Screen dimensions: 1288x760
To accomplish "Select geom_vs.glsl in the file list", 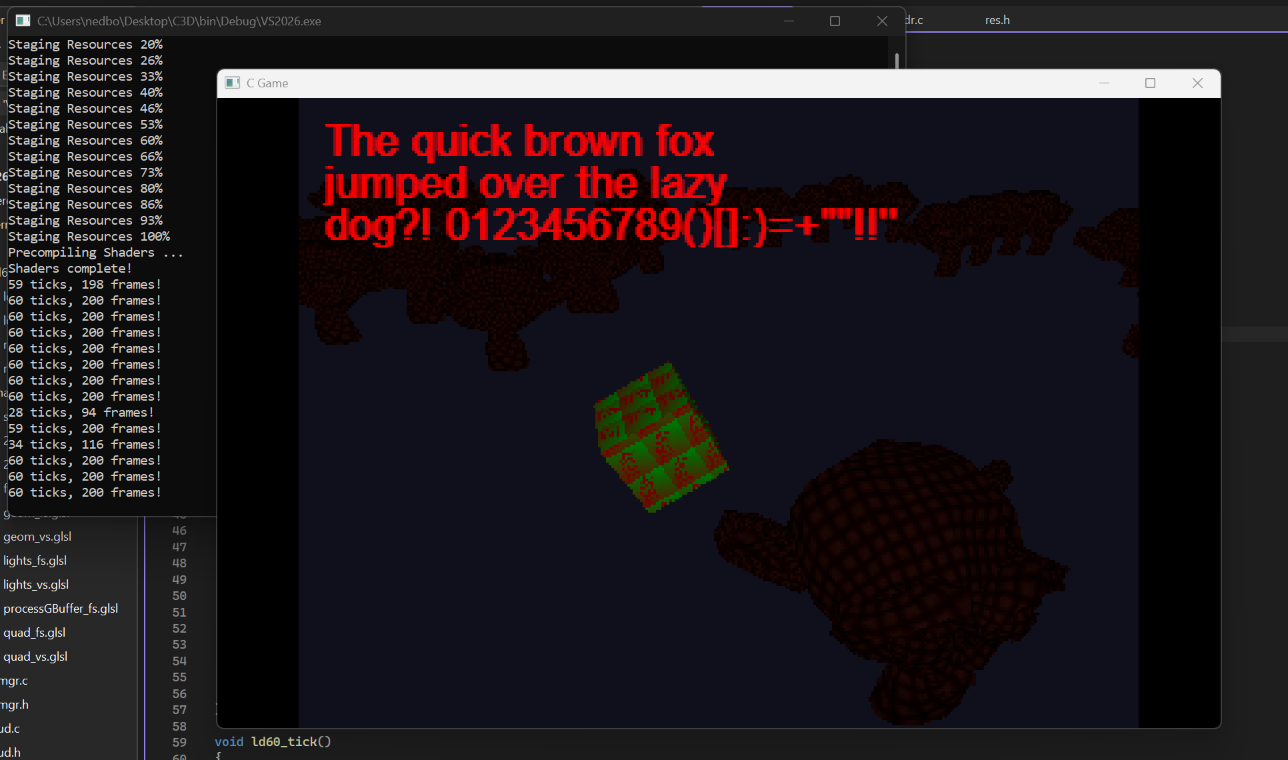I will point(38,537).
